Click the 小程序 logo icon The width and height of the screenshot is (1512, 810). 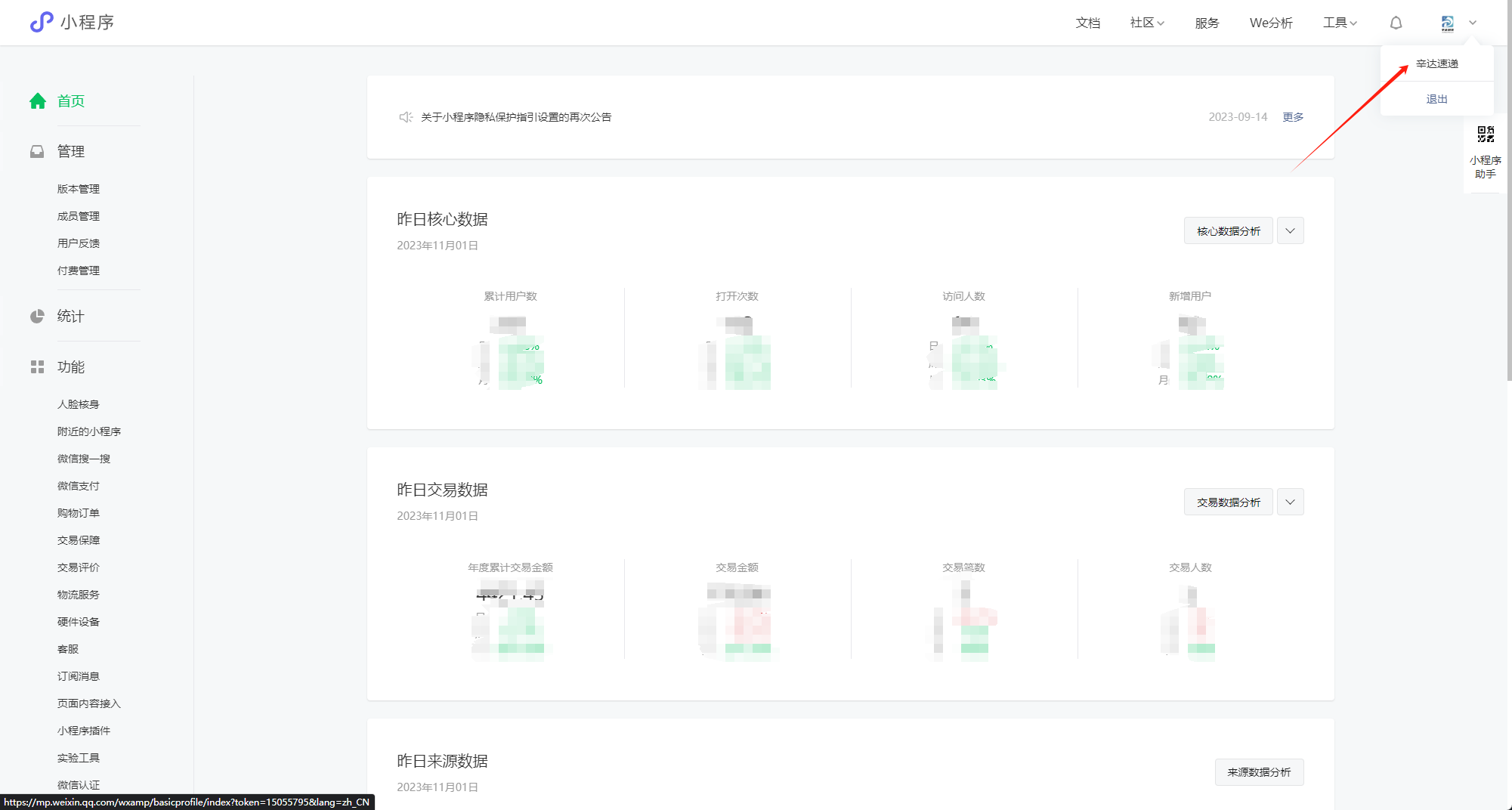[x=42, y=22]
